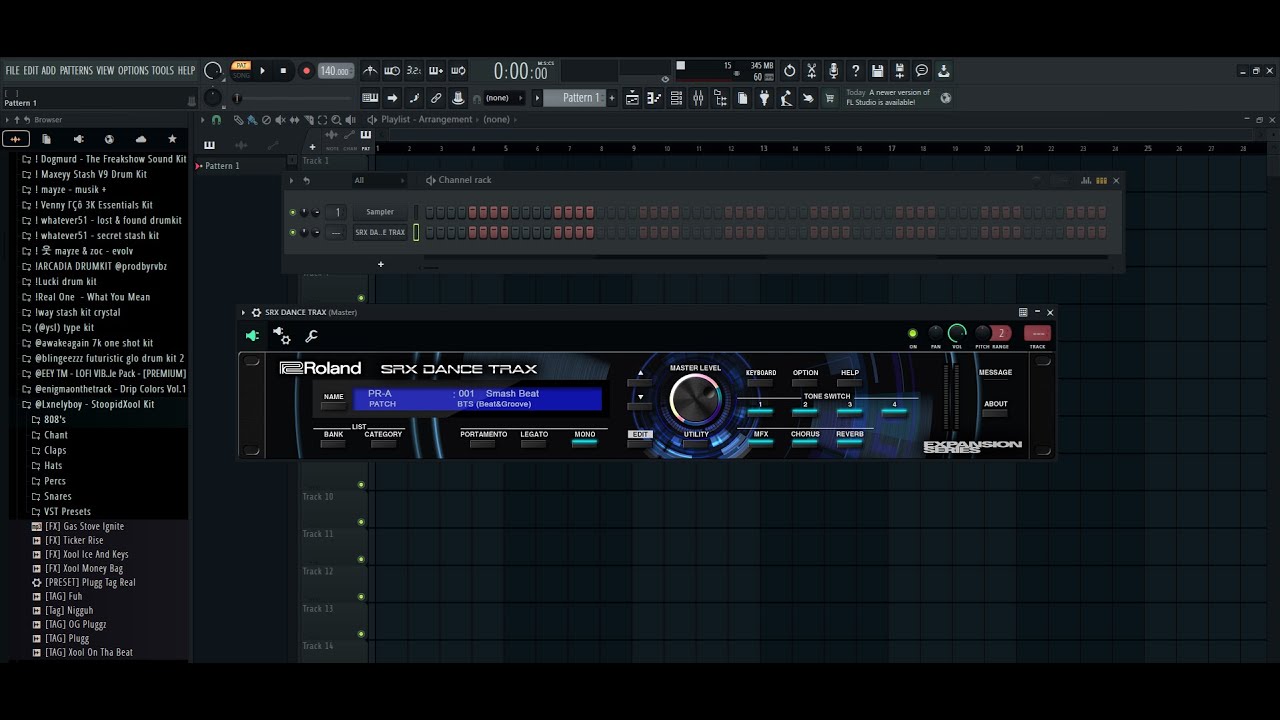1280x720 pixels.
Task: Expand the Snares folder in browser
Action: (x=57, y=497)
